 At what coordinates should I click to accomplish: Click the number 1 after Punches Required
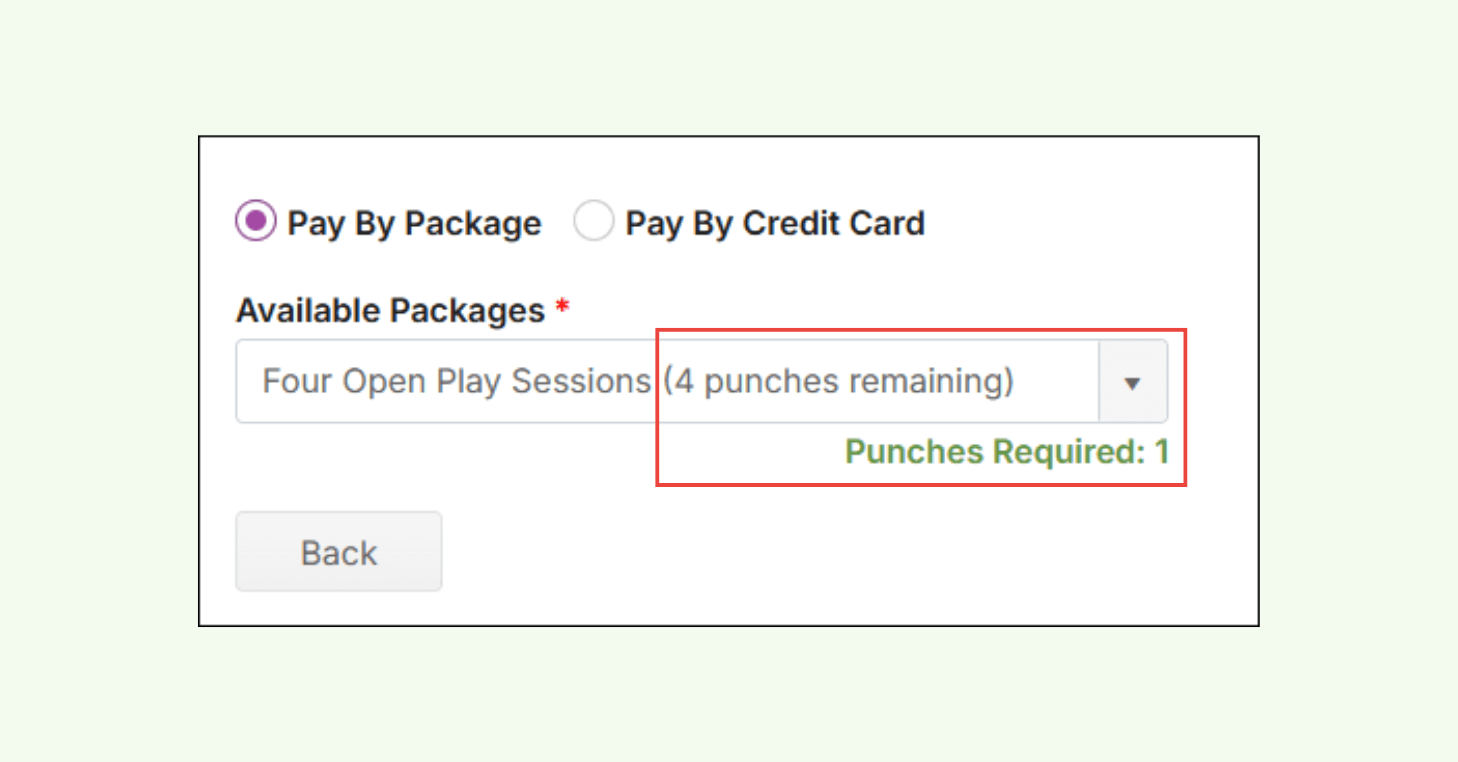1161,452
